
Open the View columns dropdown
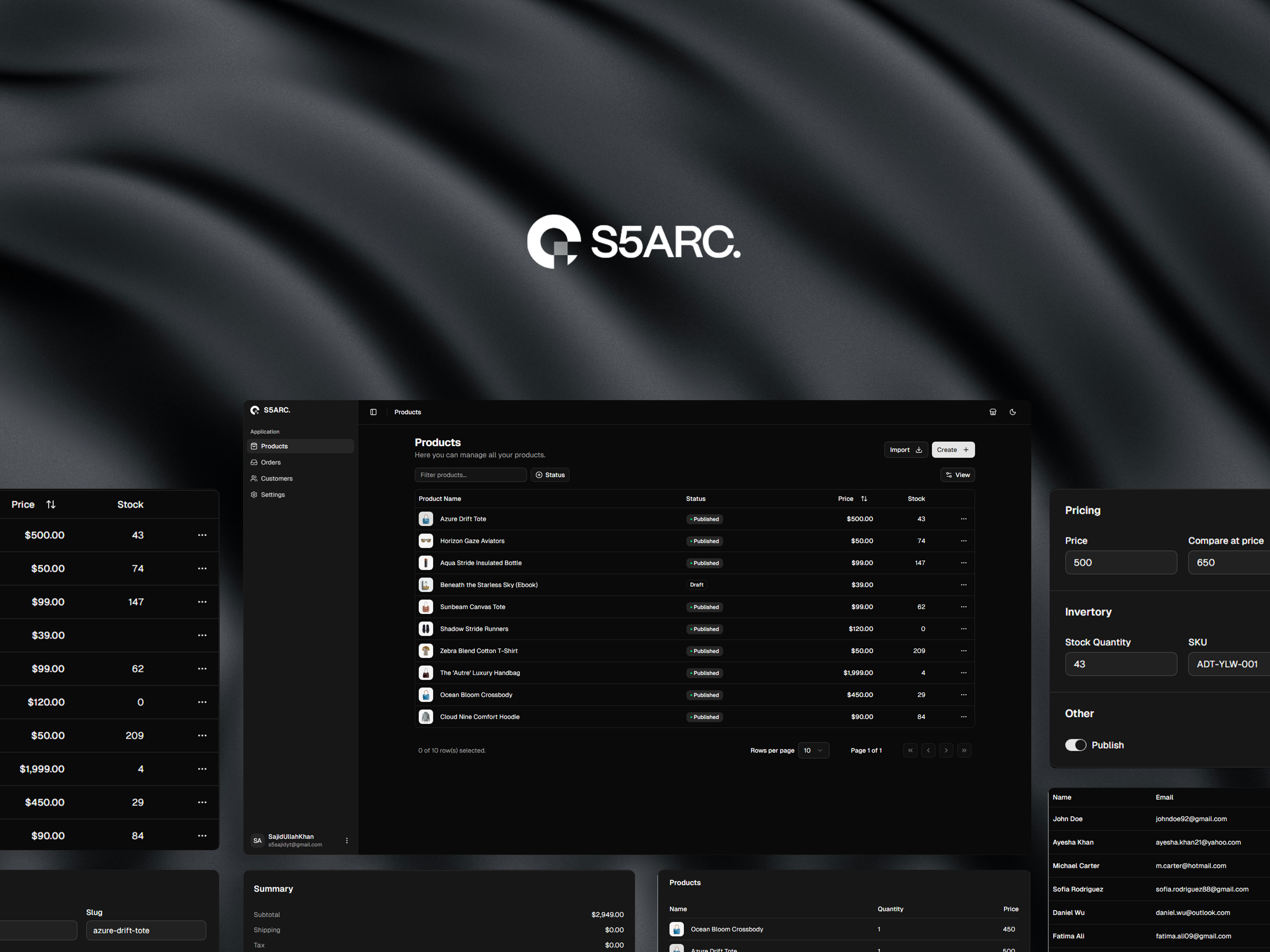coord(957,474)
